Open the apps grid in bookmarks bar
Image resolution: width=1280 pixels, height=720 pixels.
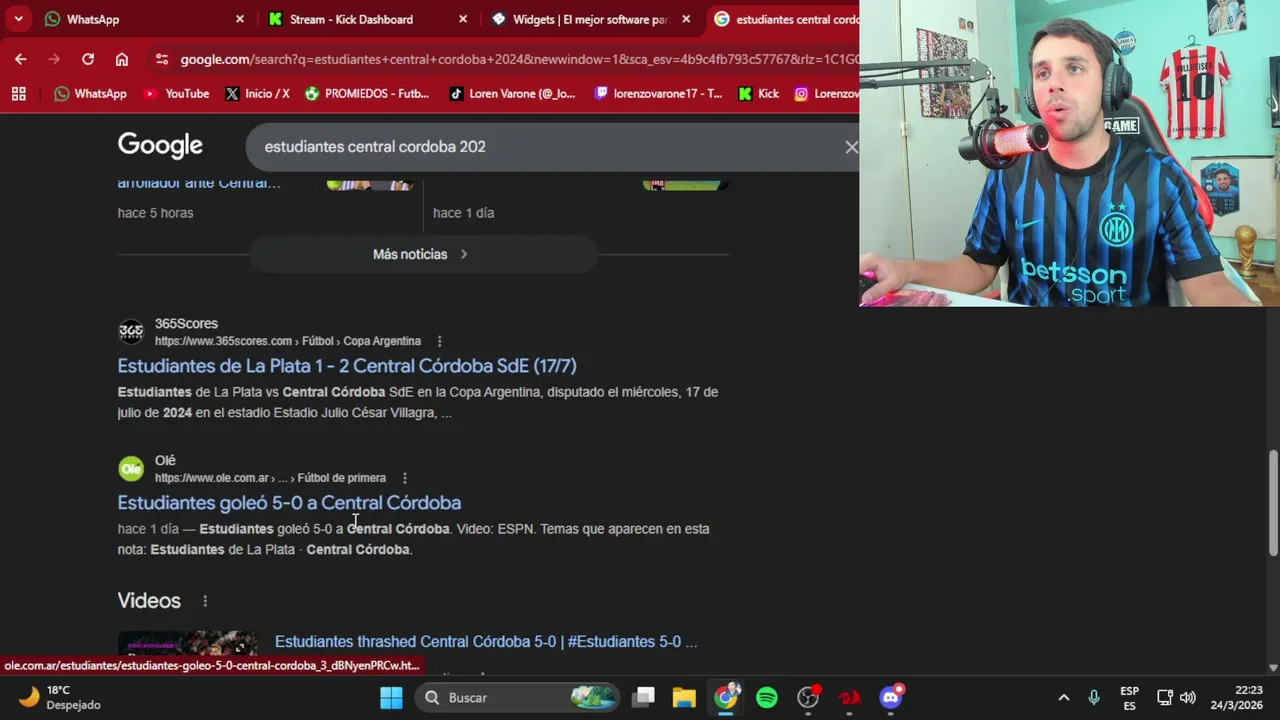coord(18,93)
